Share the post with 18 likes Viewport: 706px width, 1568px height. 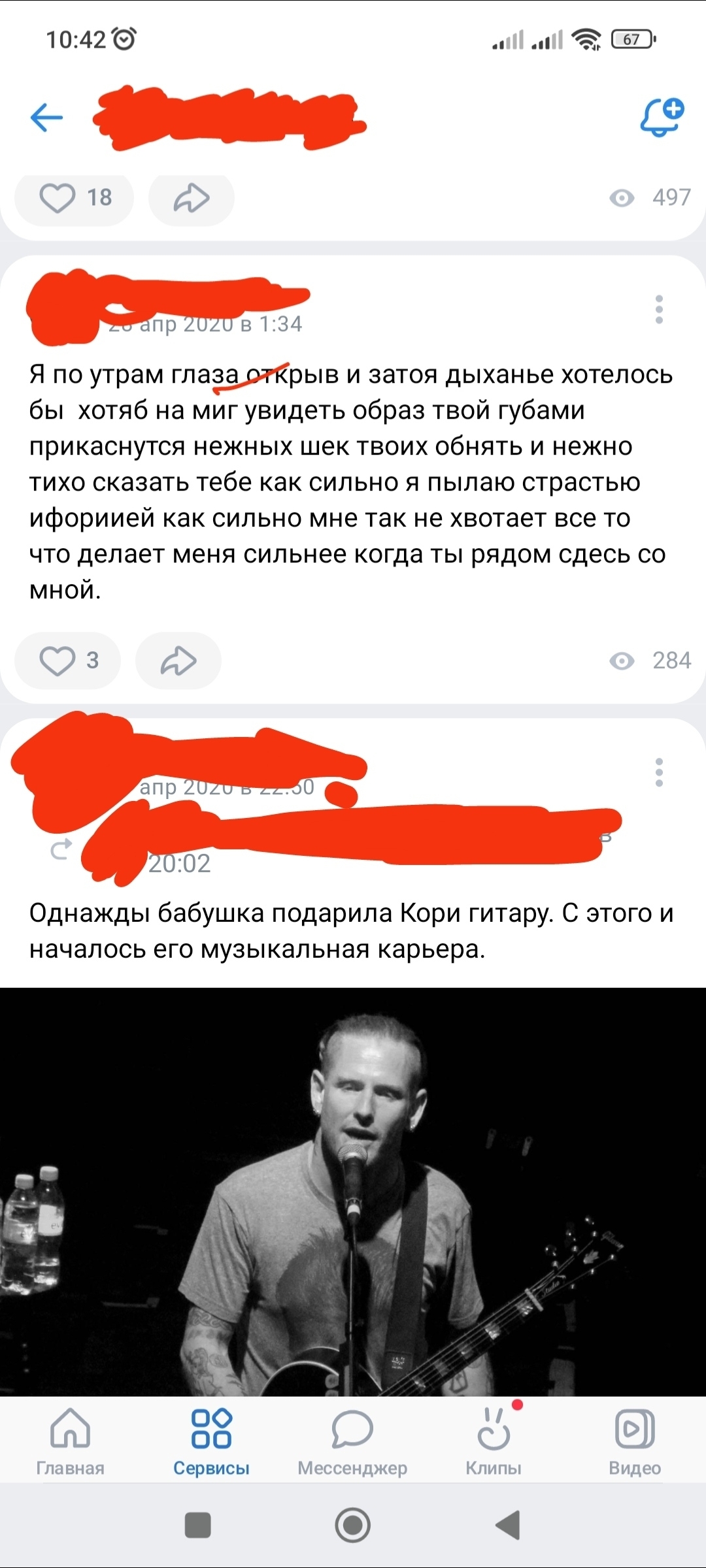(x=191, y=197)
